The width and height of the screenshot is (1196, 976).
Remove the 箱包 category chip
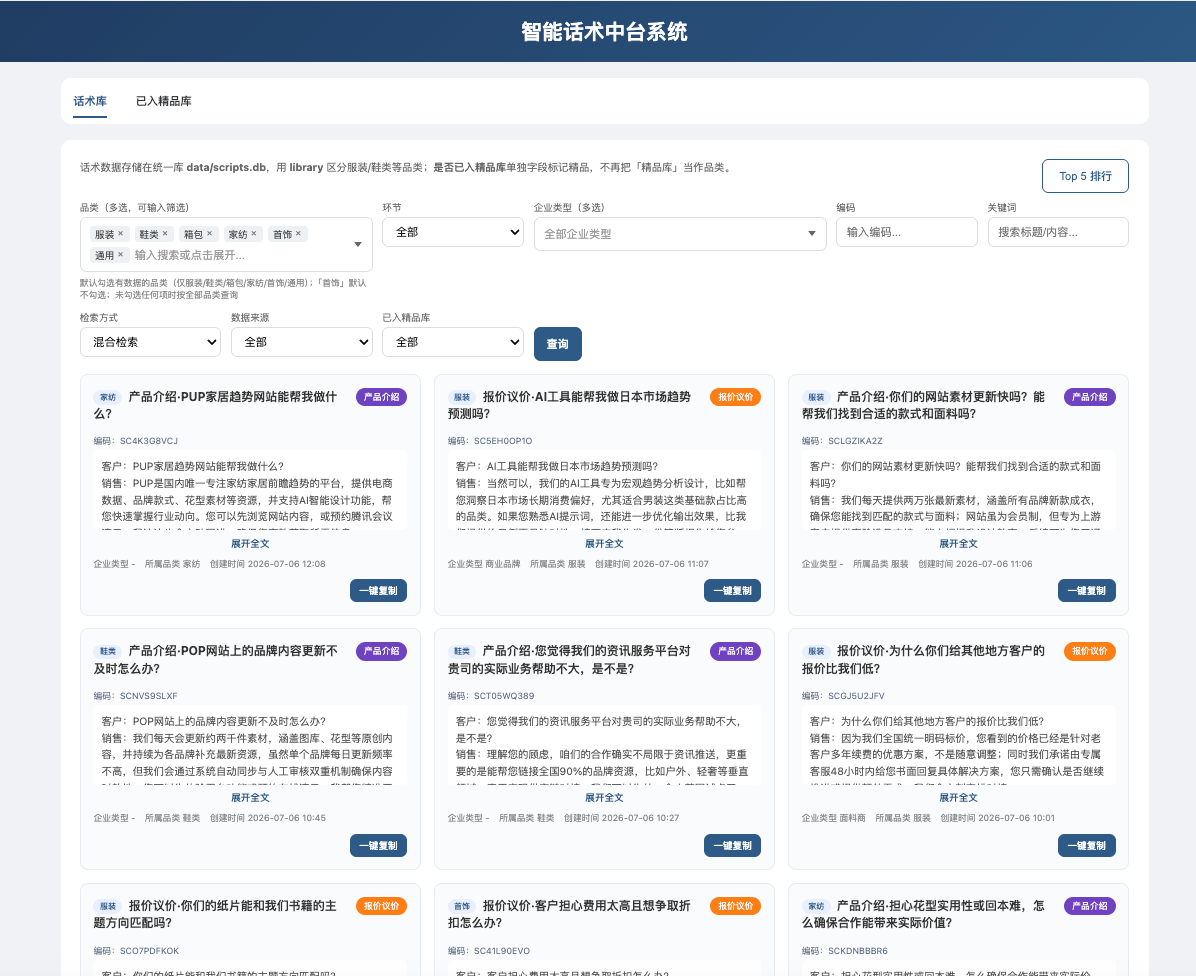209,233
